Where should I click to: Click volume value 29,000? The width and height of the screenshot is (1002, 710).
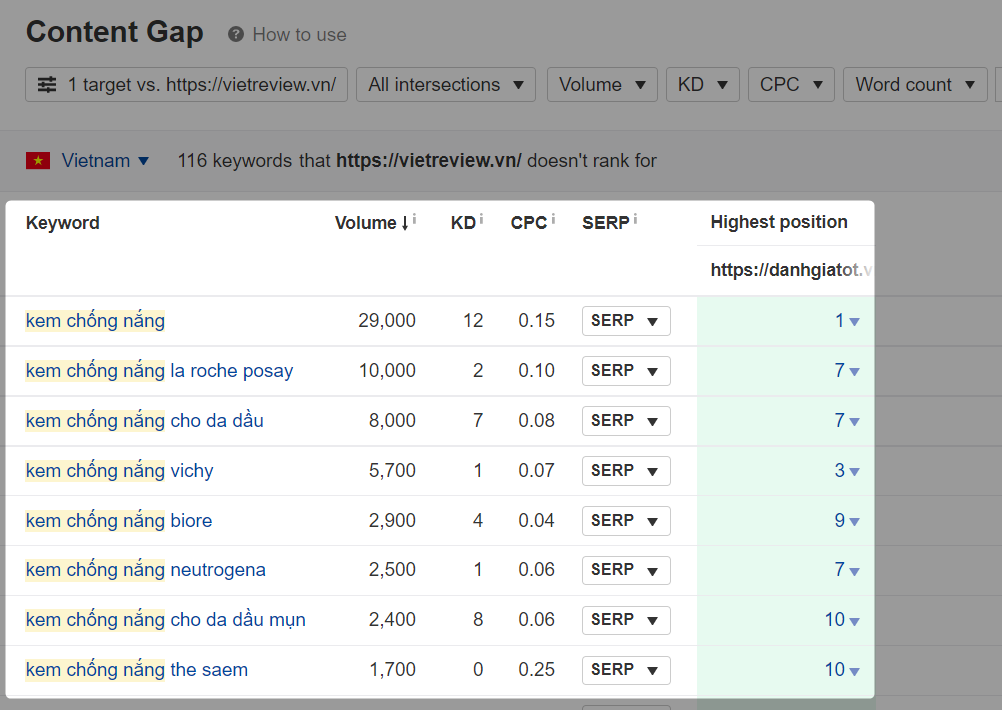coord(387,320)
